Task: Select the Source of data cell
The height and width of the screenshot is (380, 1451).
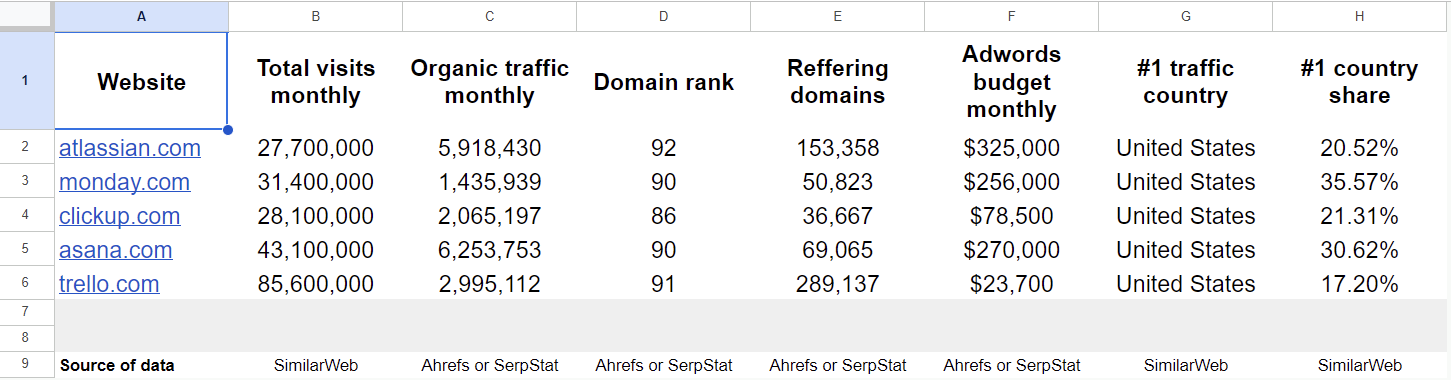Action: [x=141, y=365]
